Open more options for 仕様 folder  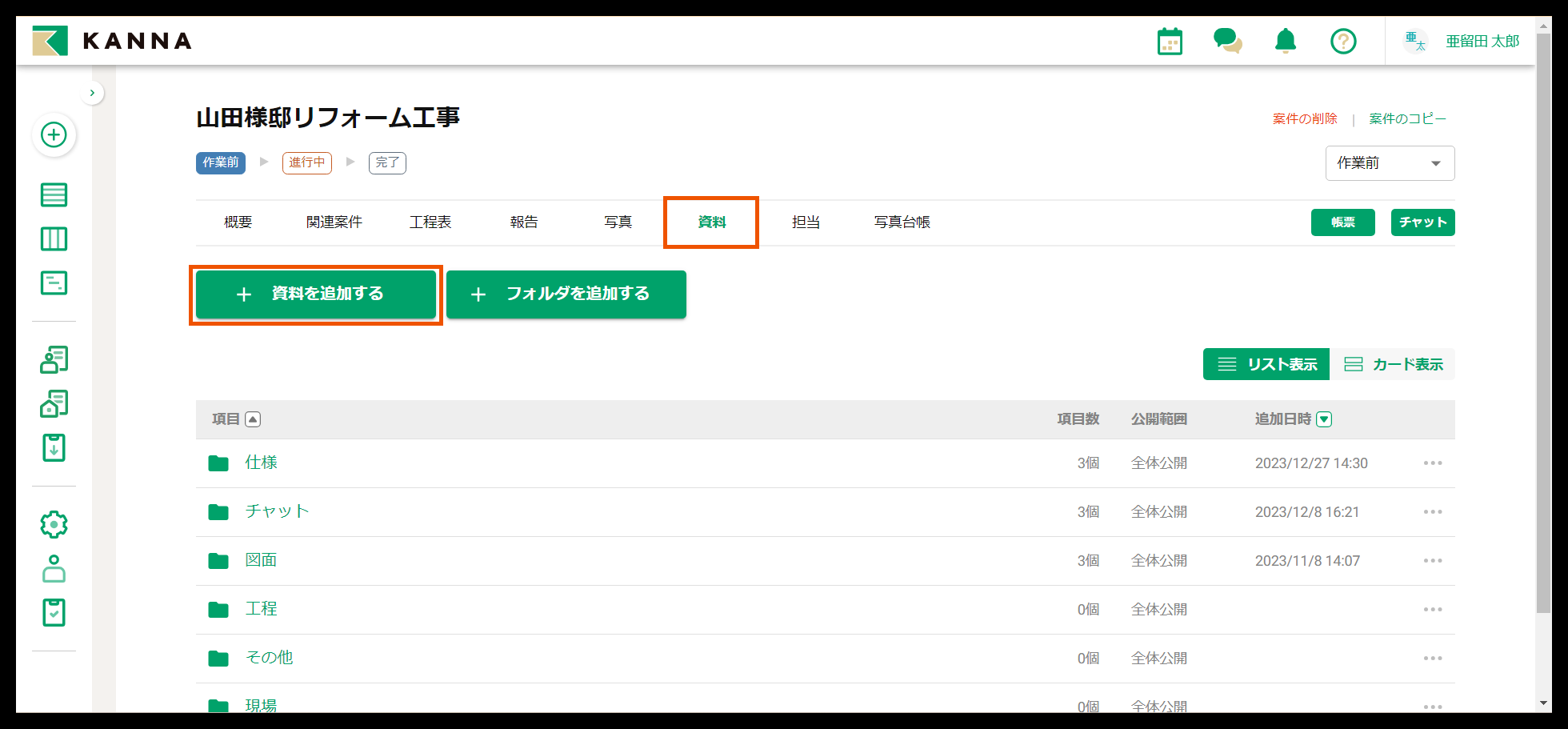1432,463
